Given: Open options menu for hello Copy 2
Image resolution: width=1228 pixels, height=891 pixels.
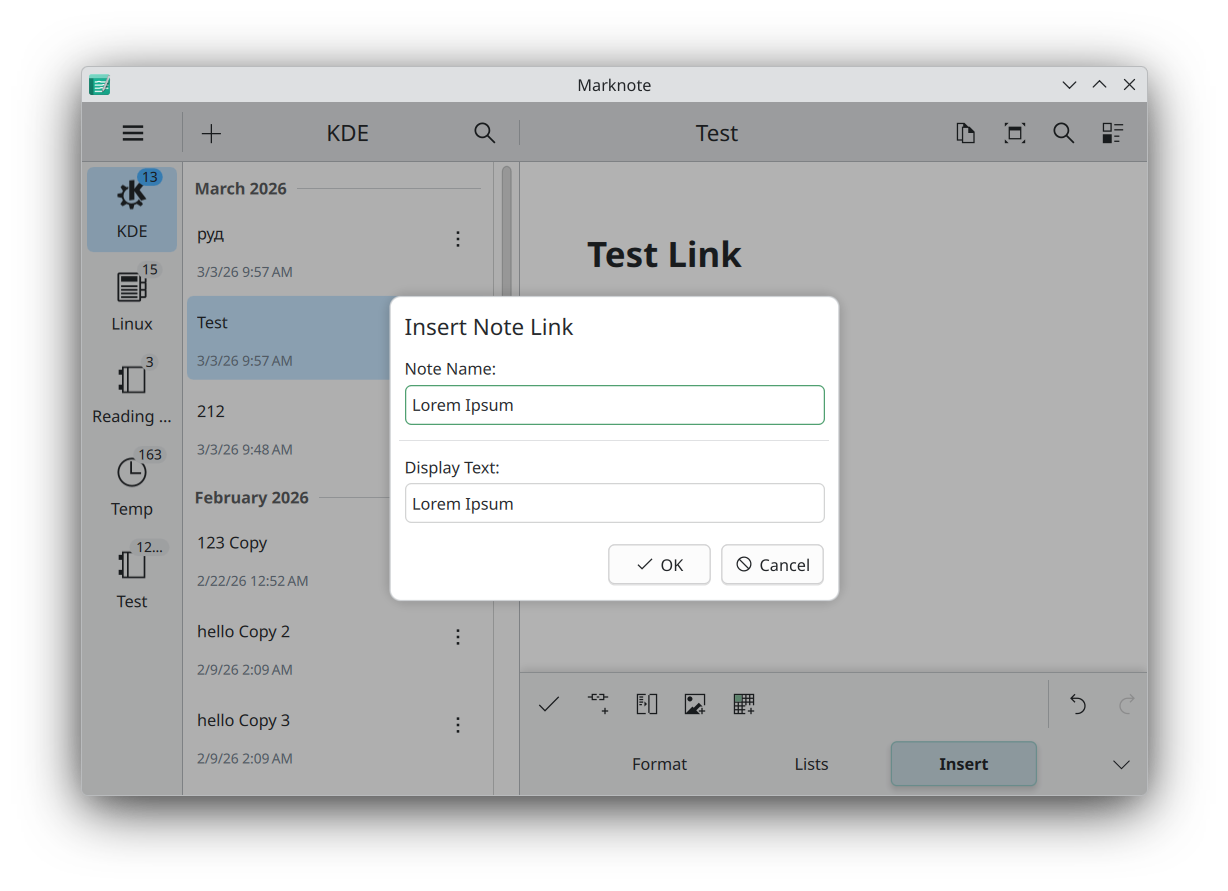Looking at the screenshot, I should click(458, 637).
